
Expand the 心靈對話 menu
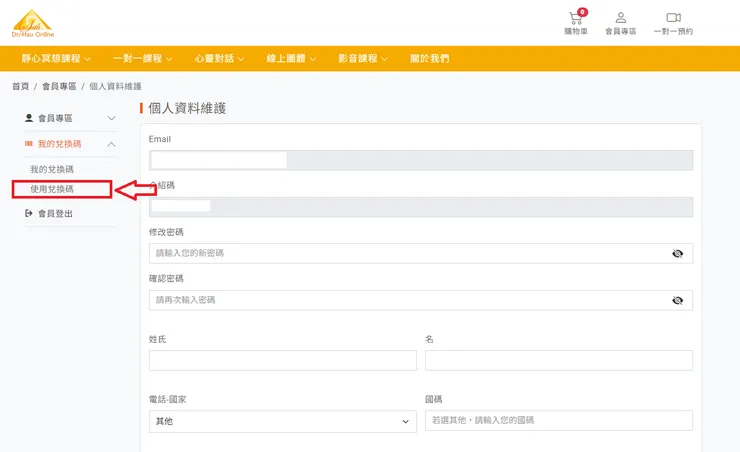click(x=219, y=59)
